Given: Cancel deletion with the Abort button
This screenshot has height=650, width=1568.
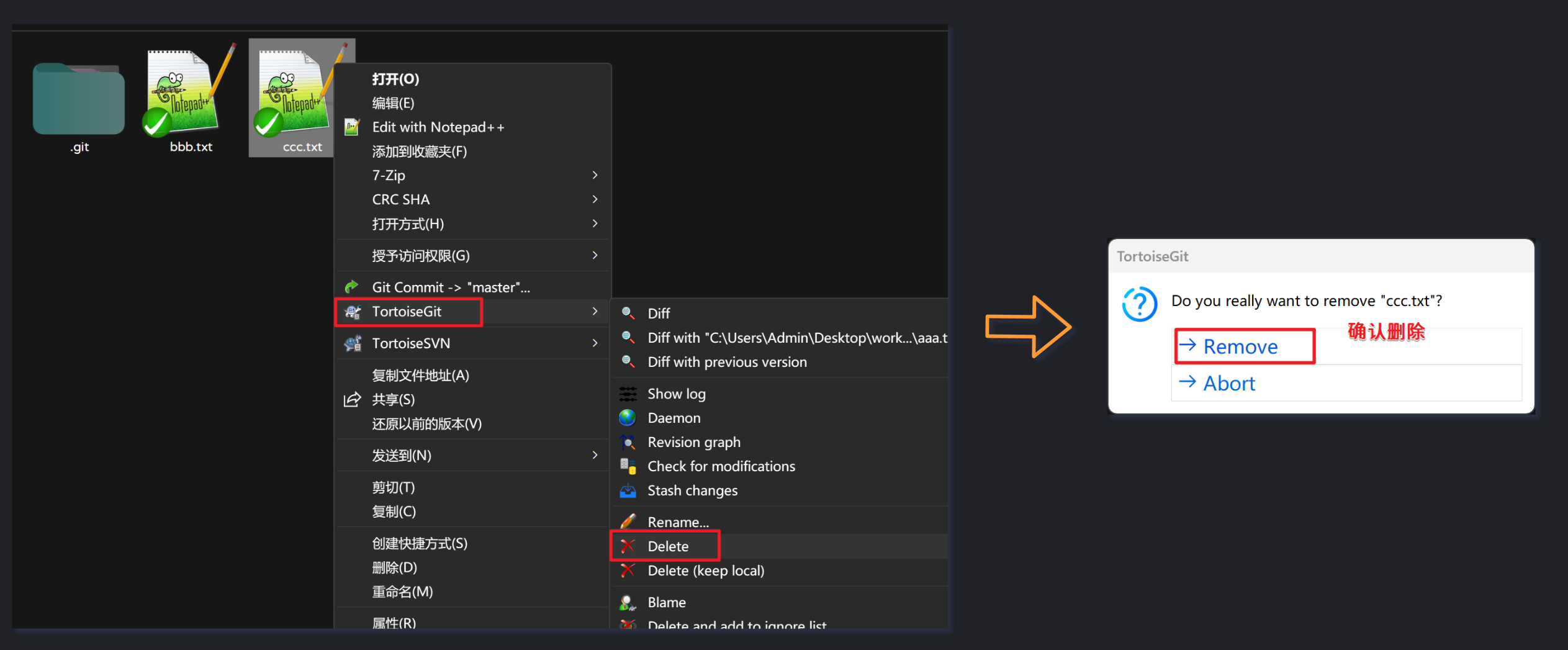Looking at the screenshot, I should coord(1229,383).
